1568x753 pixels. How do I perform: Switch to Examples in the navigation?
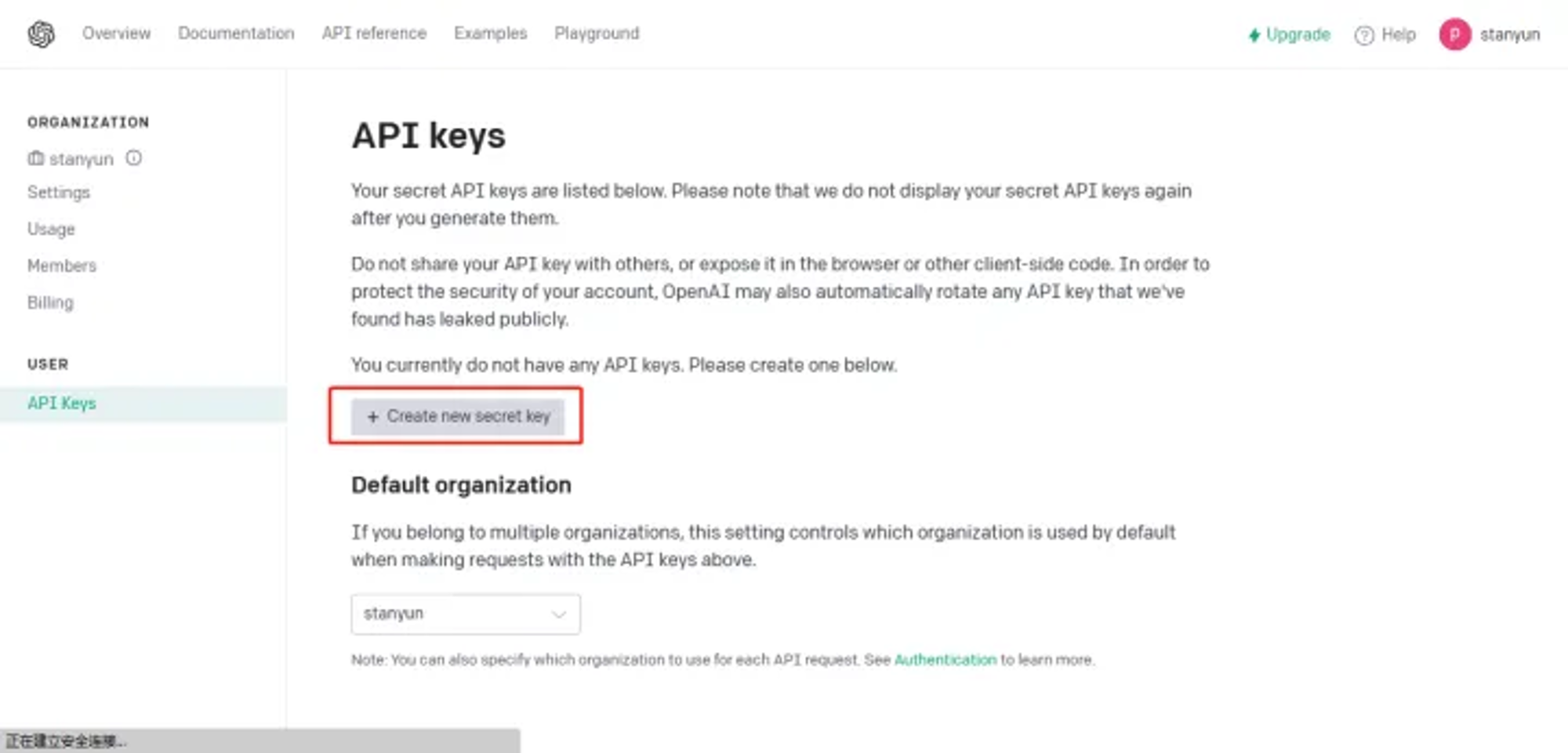tap(490, 34)
